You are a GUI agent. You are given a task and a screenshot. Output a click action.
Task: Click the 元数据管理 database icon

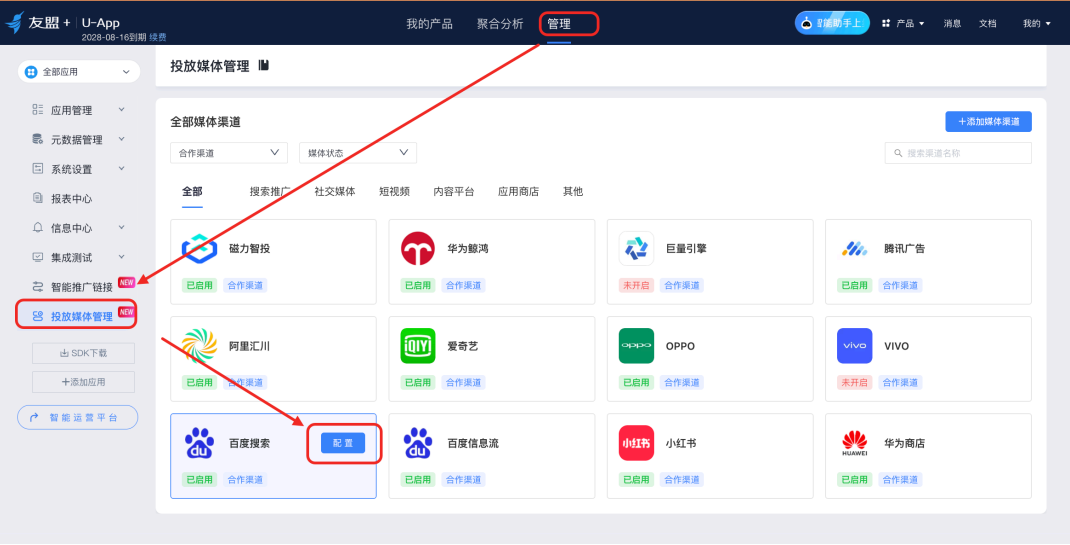coord(38,139)
